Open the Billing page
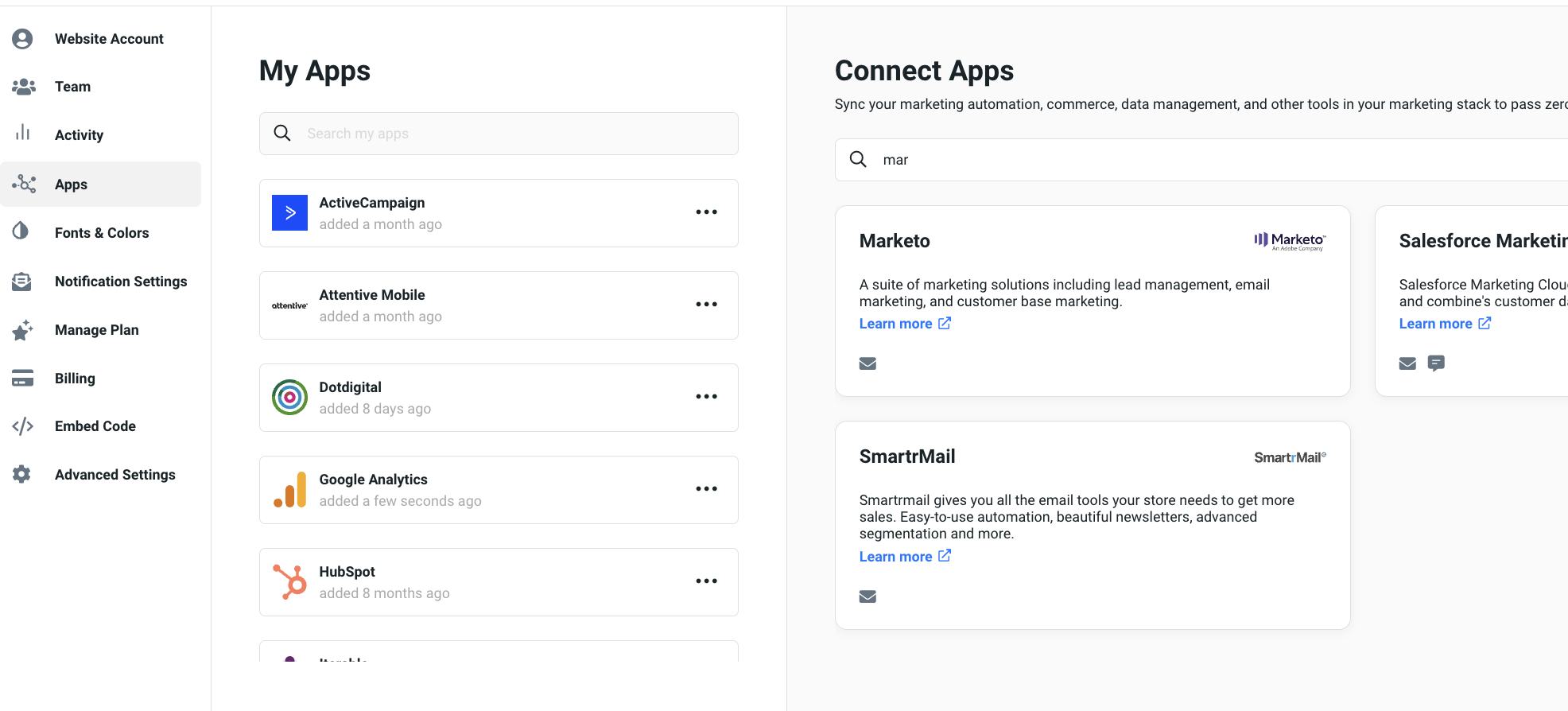 (x=75, y=379)
